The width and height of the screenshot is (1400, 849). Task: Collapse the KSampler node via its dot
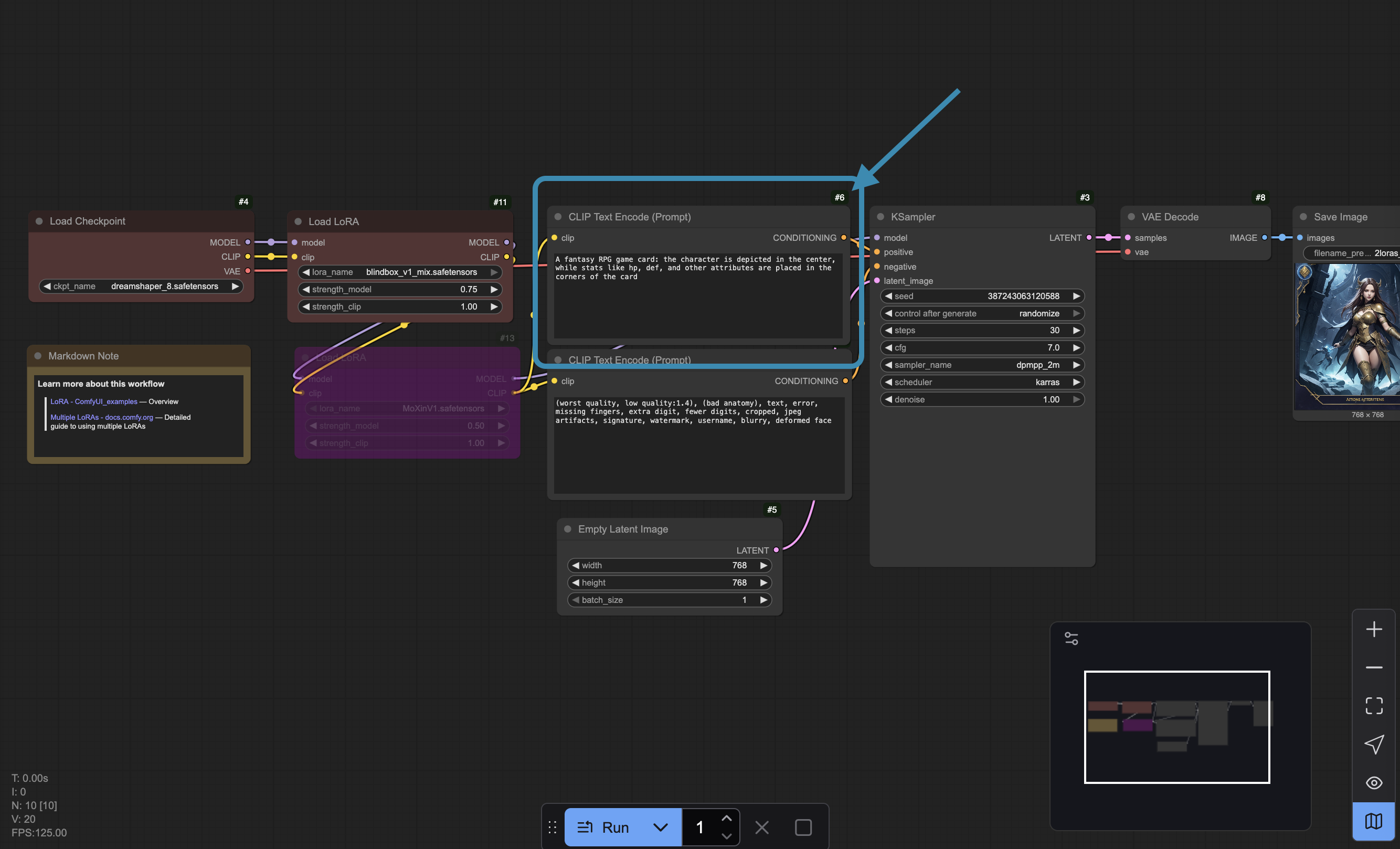coord(880,217)
